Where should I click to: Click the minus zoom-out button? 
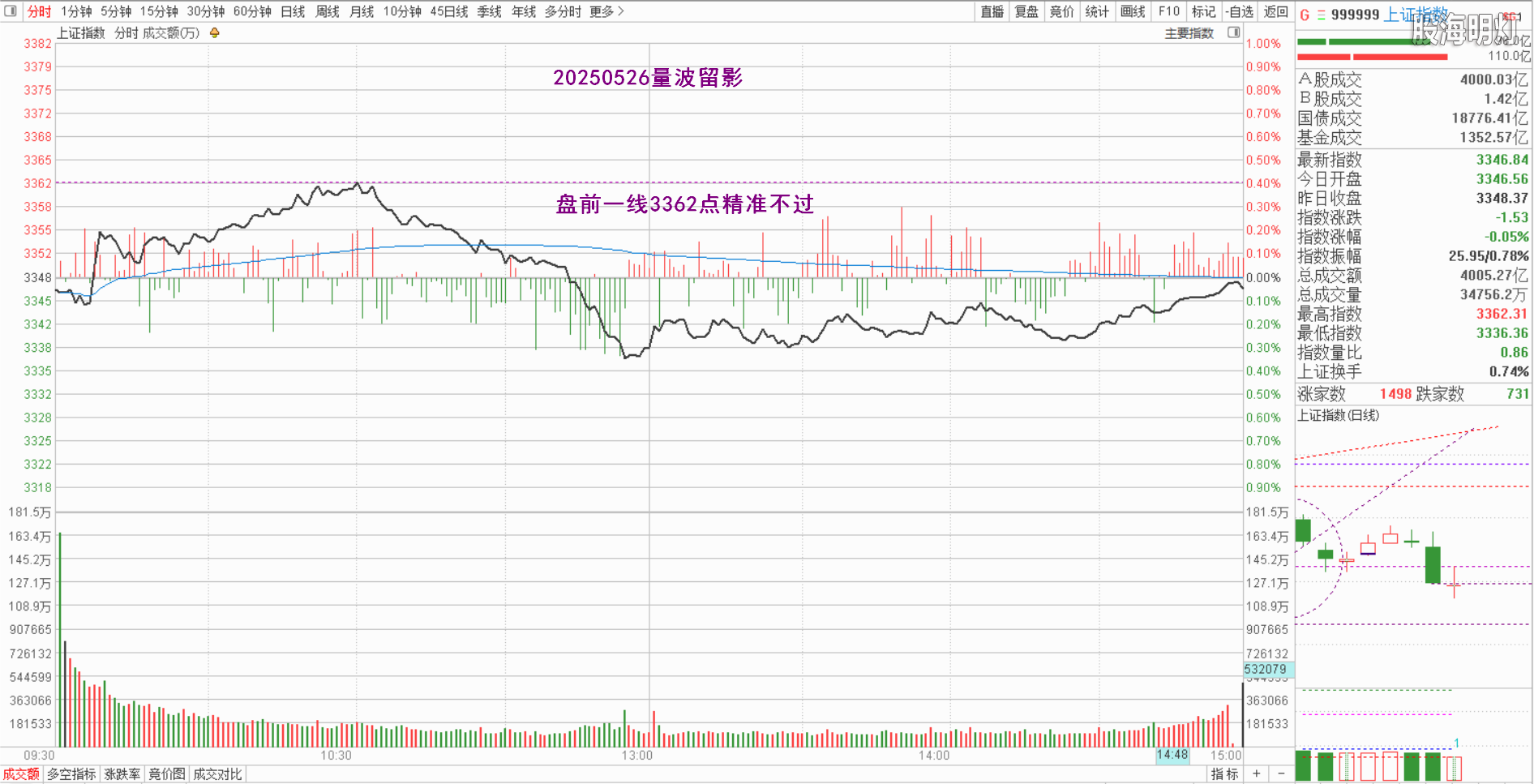pos(1281,774)
